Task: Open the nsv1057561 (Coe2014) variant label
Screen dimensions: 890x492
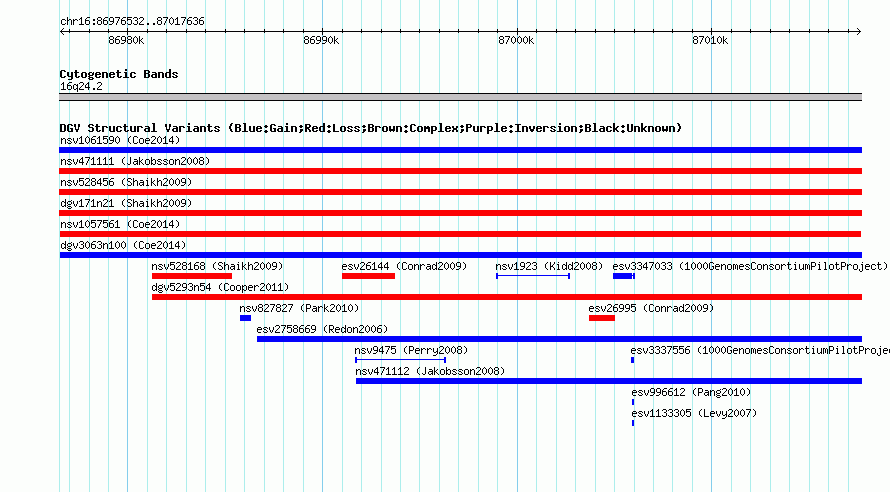Action: point(120,224)
